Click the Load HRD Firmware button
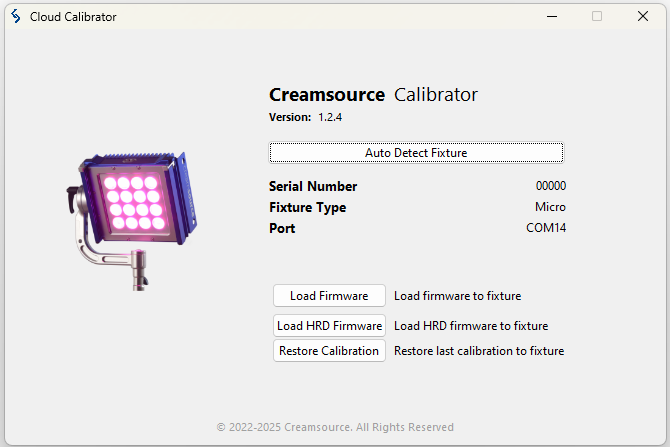670x447 pixels. pyautogui.click(x=329, y=326)
